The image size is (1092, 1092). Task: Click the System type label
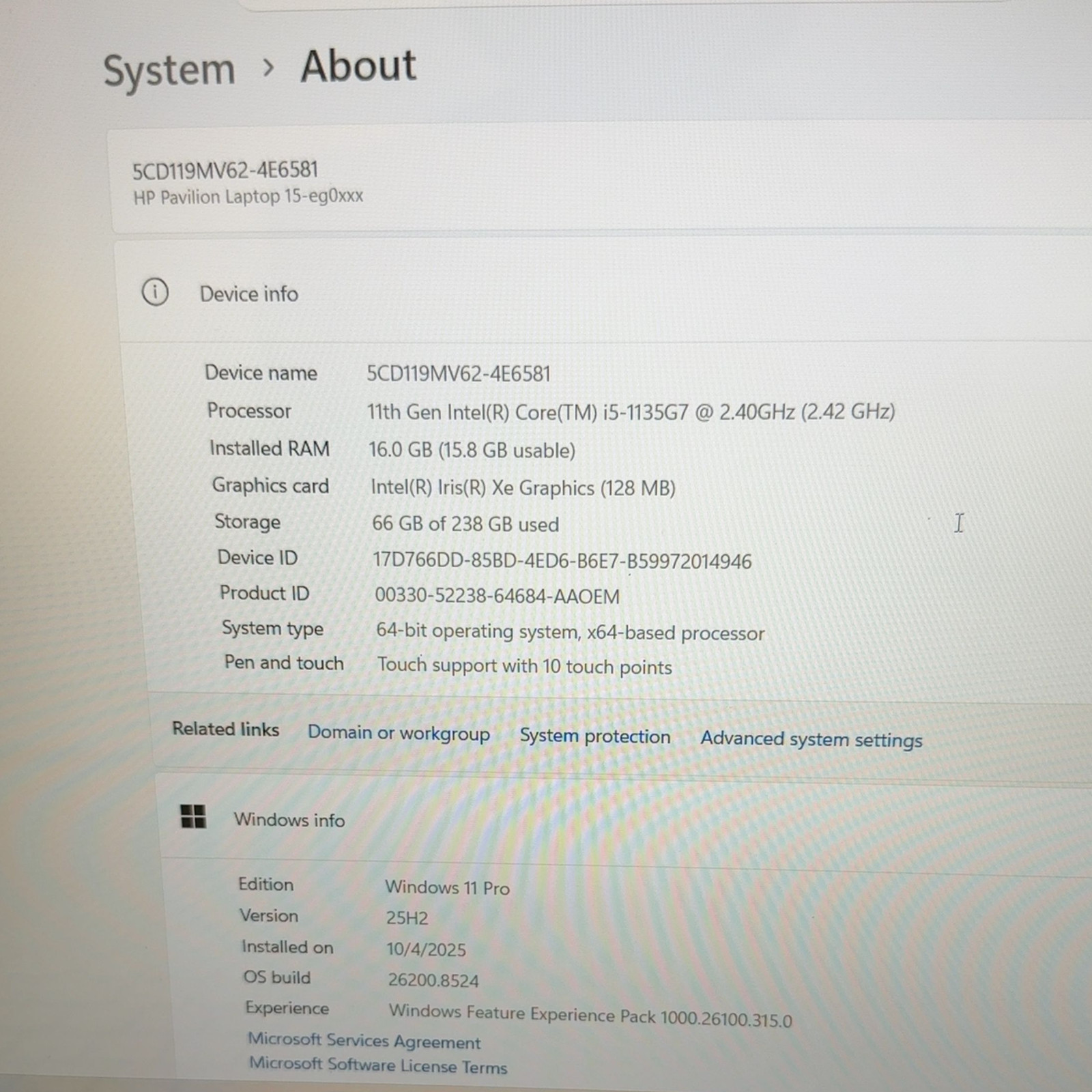(x=272, y=628)
